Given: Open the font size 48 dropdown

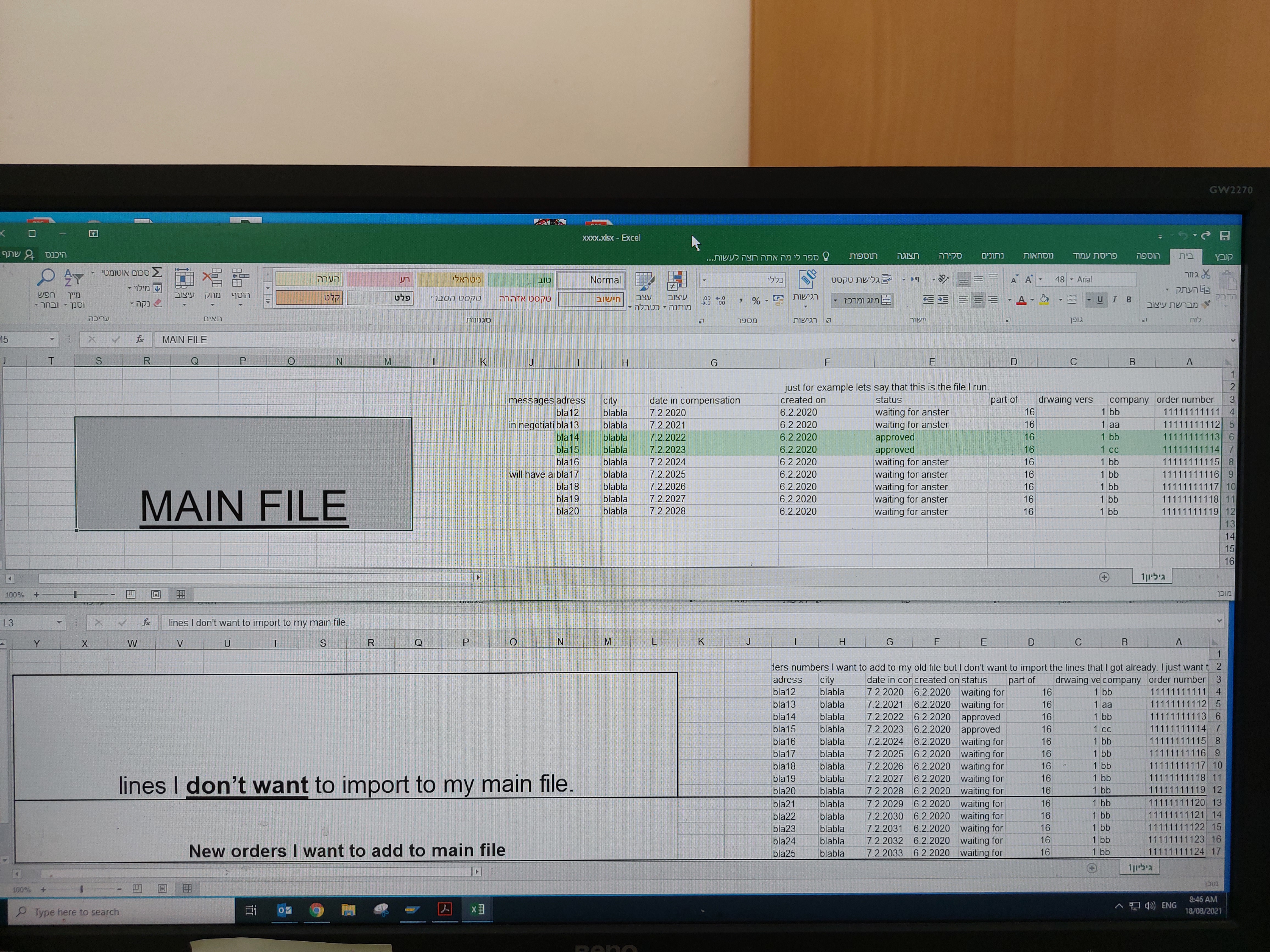Looking at the screenshot, I should [1040, 279].
